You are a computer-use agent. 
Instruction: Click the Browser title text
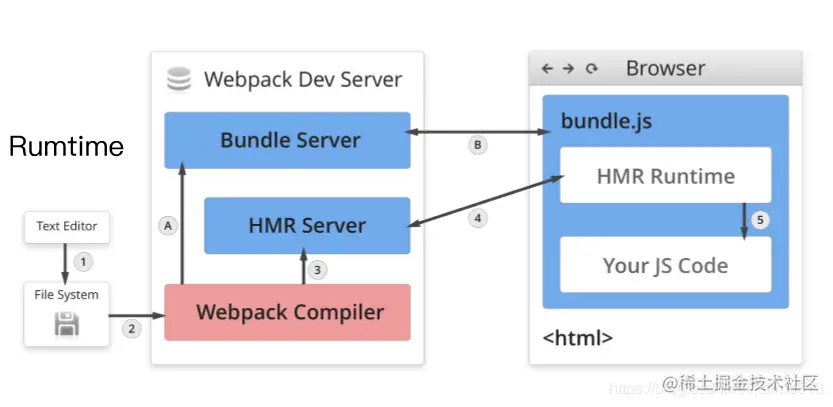[x=666, y=69]
